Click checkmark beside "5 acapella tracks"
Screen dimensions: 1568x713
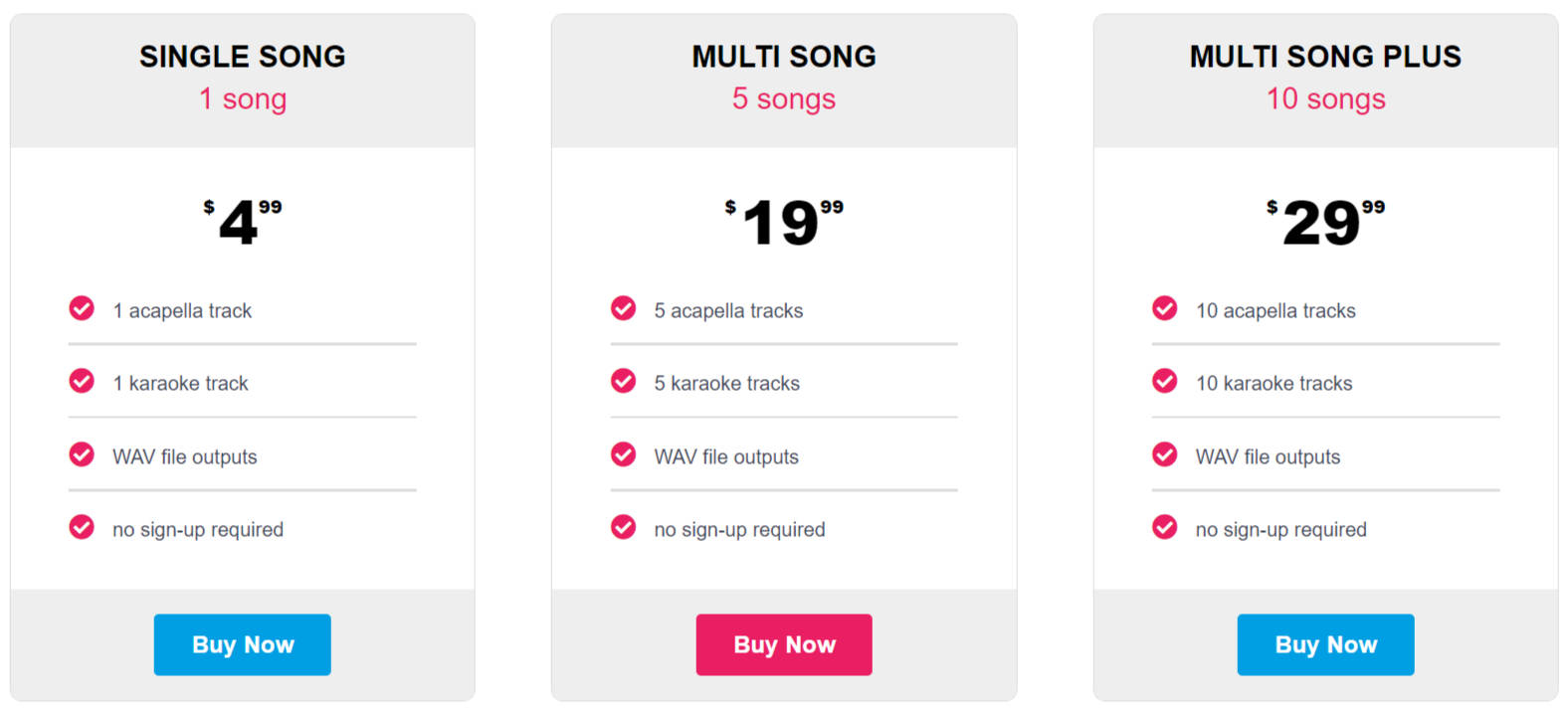(x=623, y=308)
